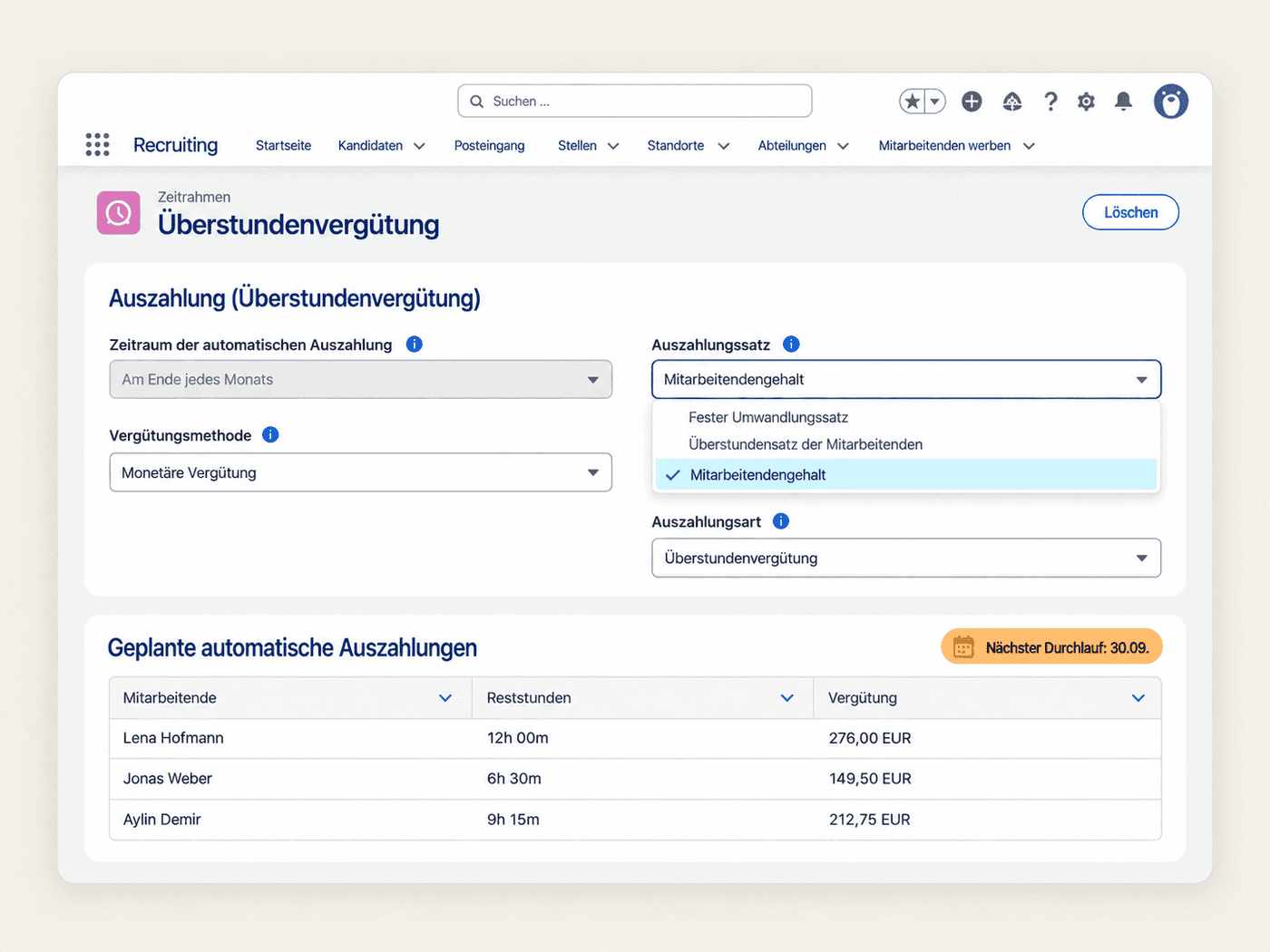Click the favorites star icon

[913, 102]
